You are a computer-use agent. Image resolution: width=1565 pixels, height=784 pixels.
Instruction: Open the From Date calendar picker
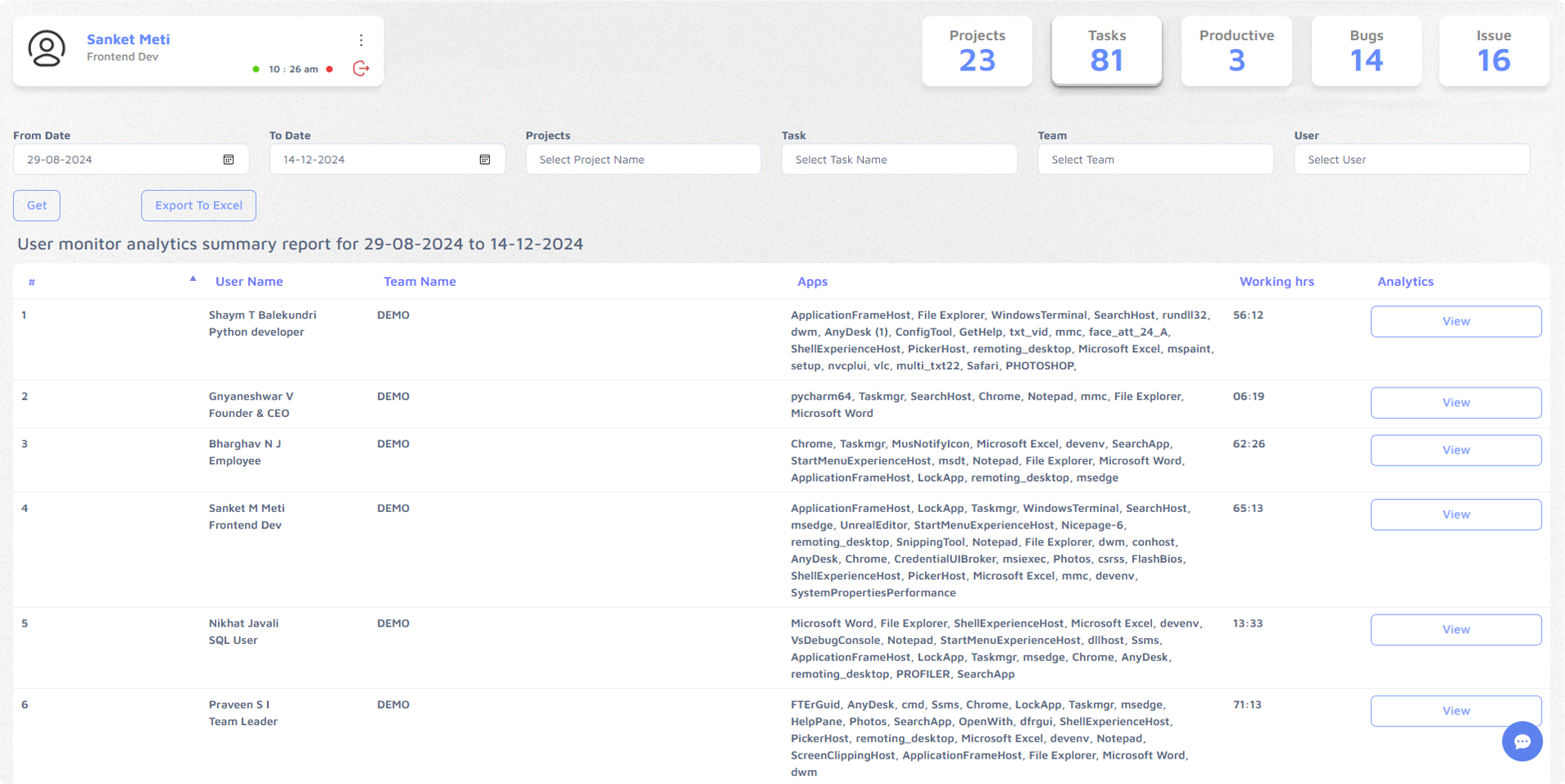tap(229, 160)
